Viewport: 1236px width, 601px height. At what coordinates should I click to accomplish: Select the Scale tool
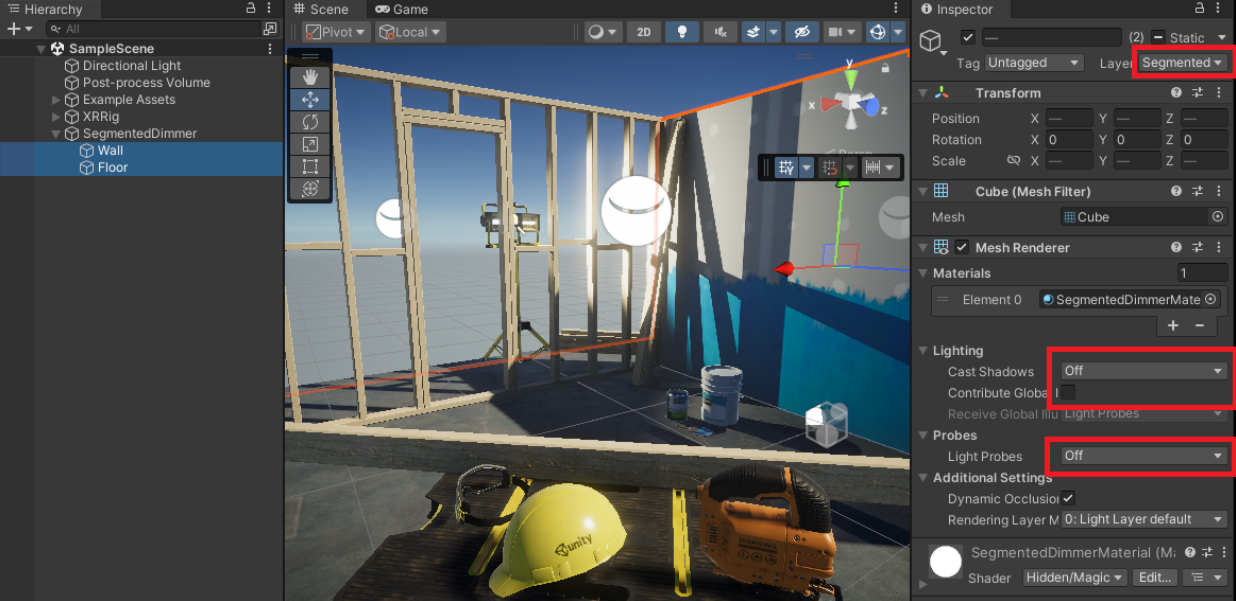(310, 143)
